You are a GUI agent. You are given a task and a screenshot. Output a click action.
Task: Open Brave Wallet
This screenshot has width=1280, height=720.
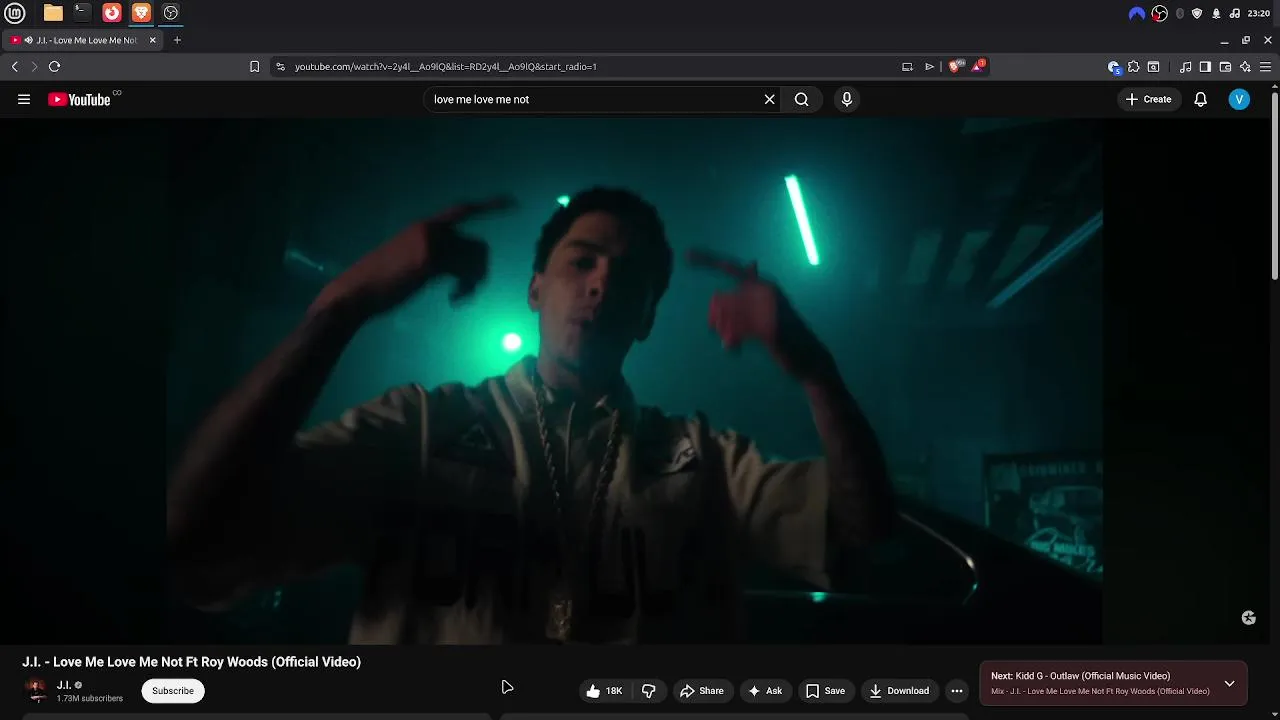(1225, 67)
